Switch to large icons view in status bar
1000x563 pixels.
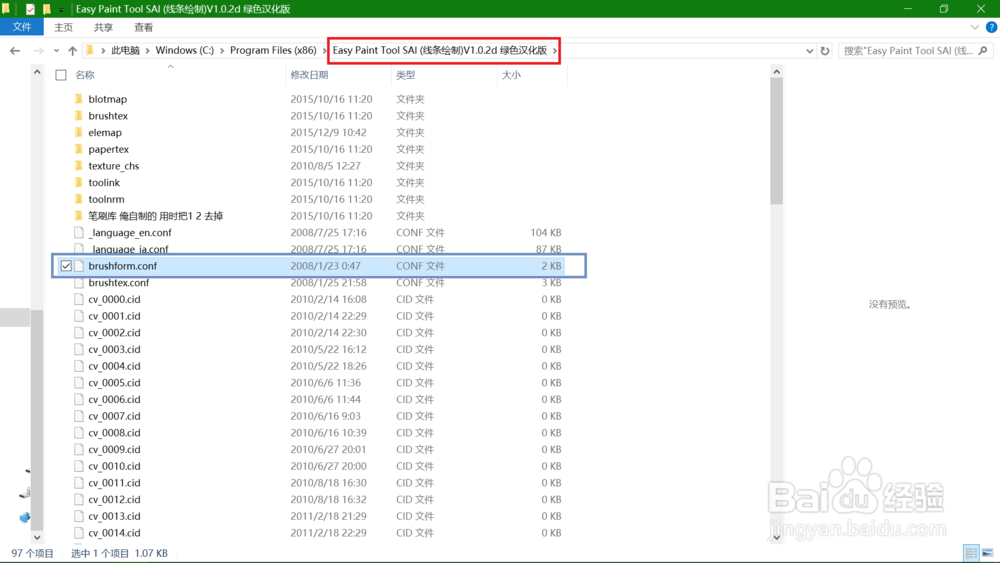pyautogui.click(x=987, y=553)
